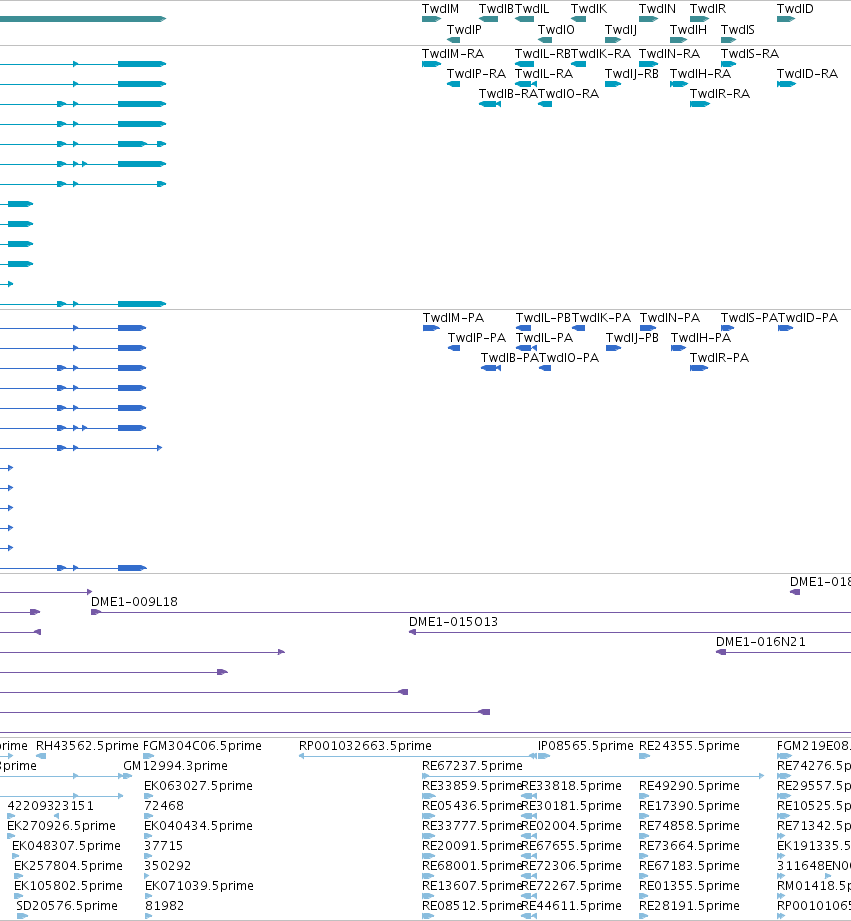The width and height of the screenshot is (851, 921).
Task: Click the RE20091.5prime EST label
Action: coord(472,846)
